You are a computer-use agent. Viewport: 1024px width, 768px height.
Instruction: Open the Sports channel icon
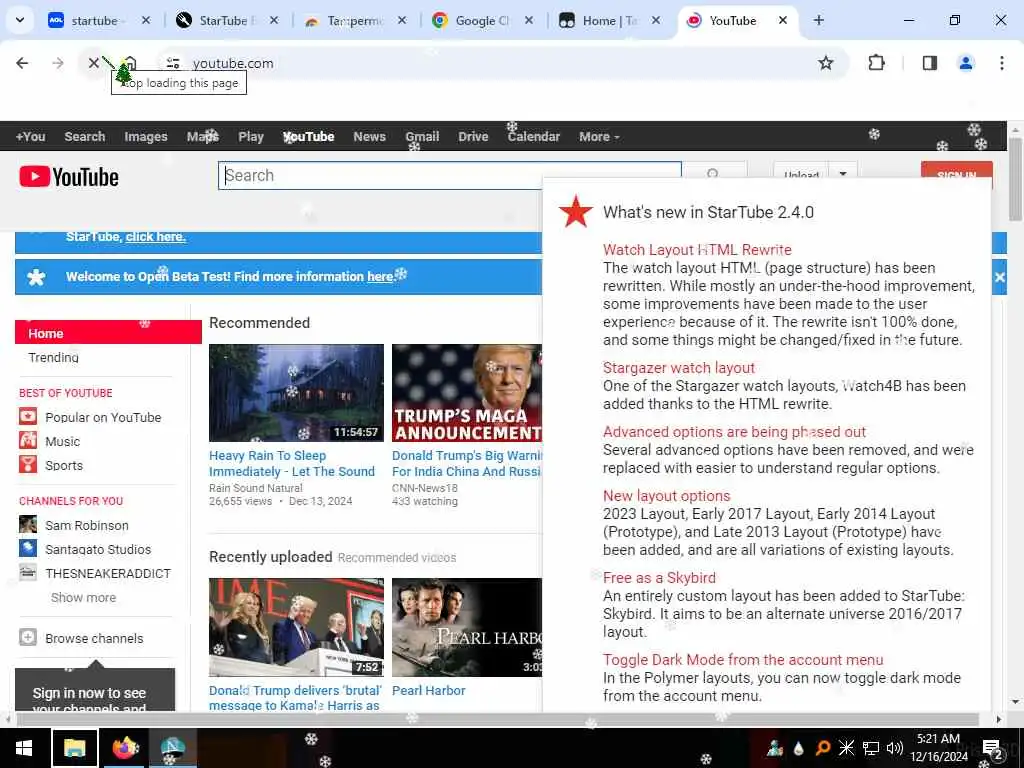[27, 465]
